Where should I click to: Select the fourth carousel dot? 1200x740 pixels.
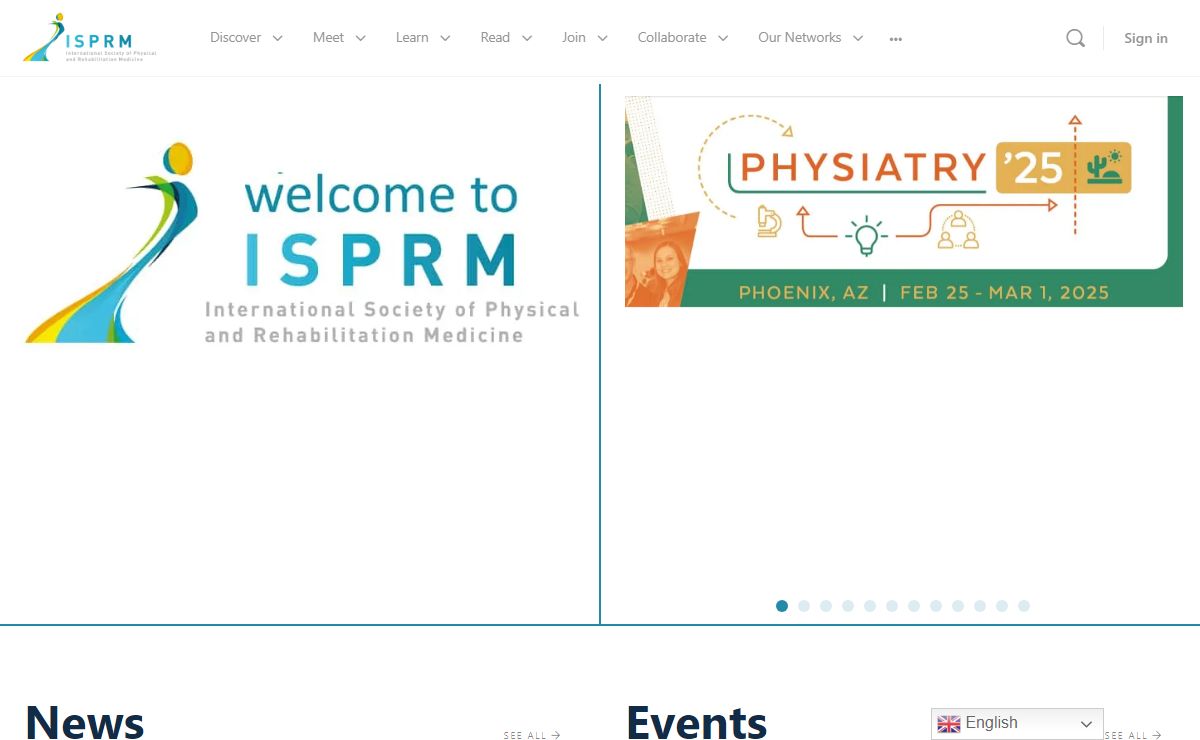[x=848, y=606]
